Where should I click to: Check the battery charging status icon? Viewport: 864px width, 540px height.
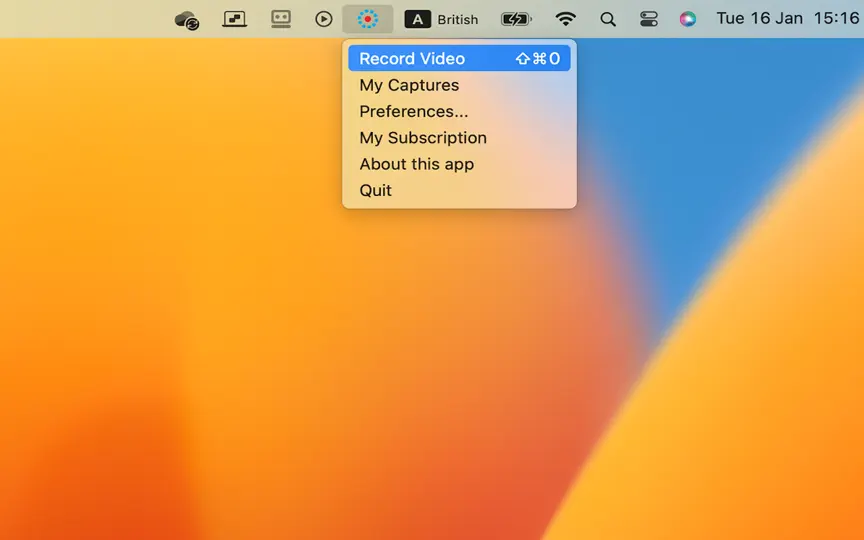(516, 19)
